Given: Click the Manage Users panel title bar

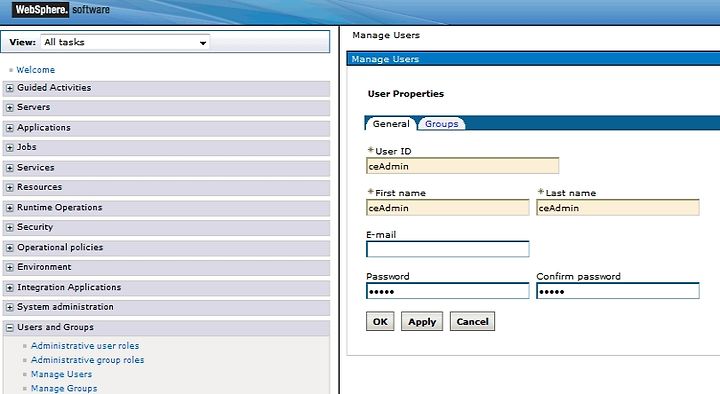Looking at the screenshot, I should pos(533,59).
